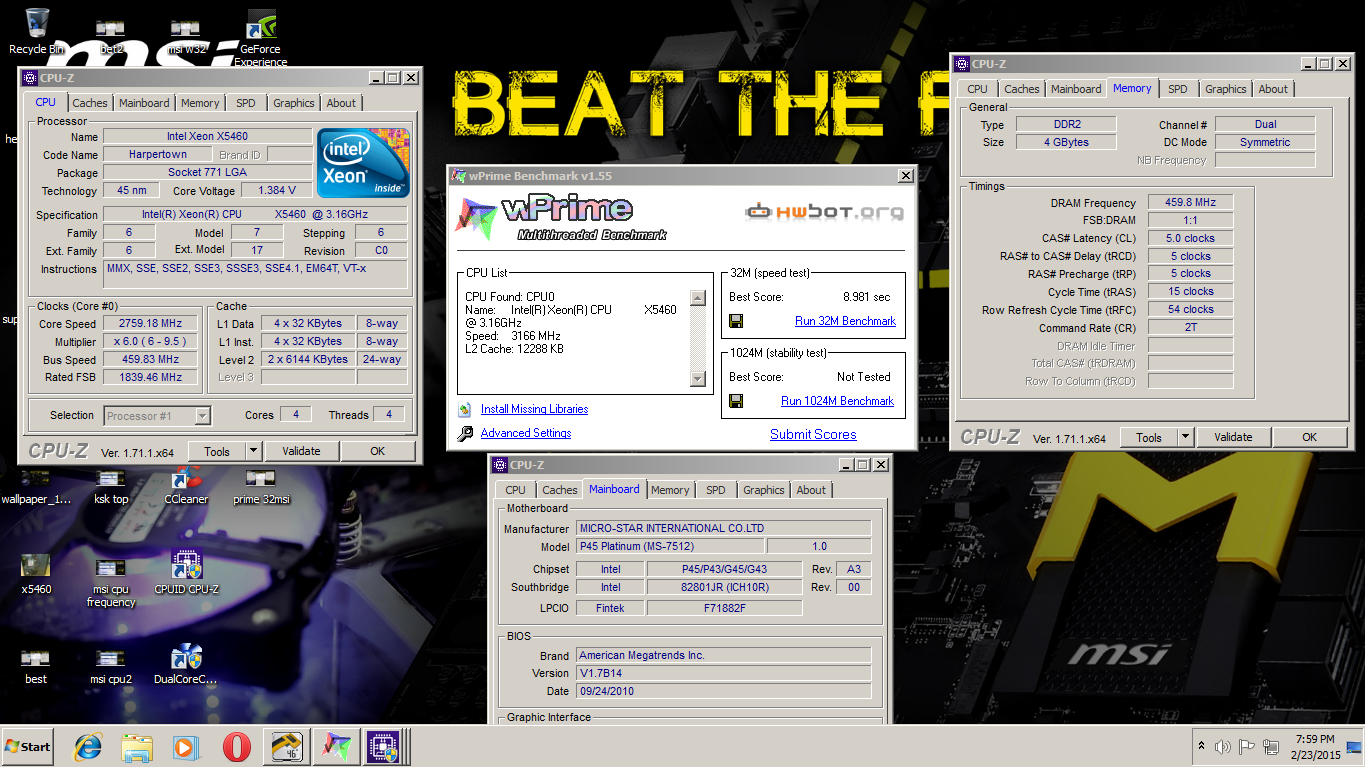Click the save icon next to 1024M benchmark

point(736,401)
